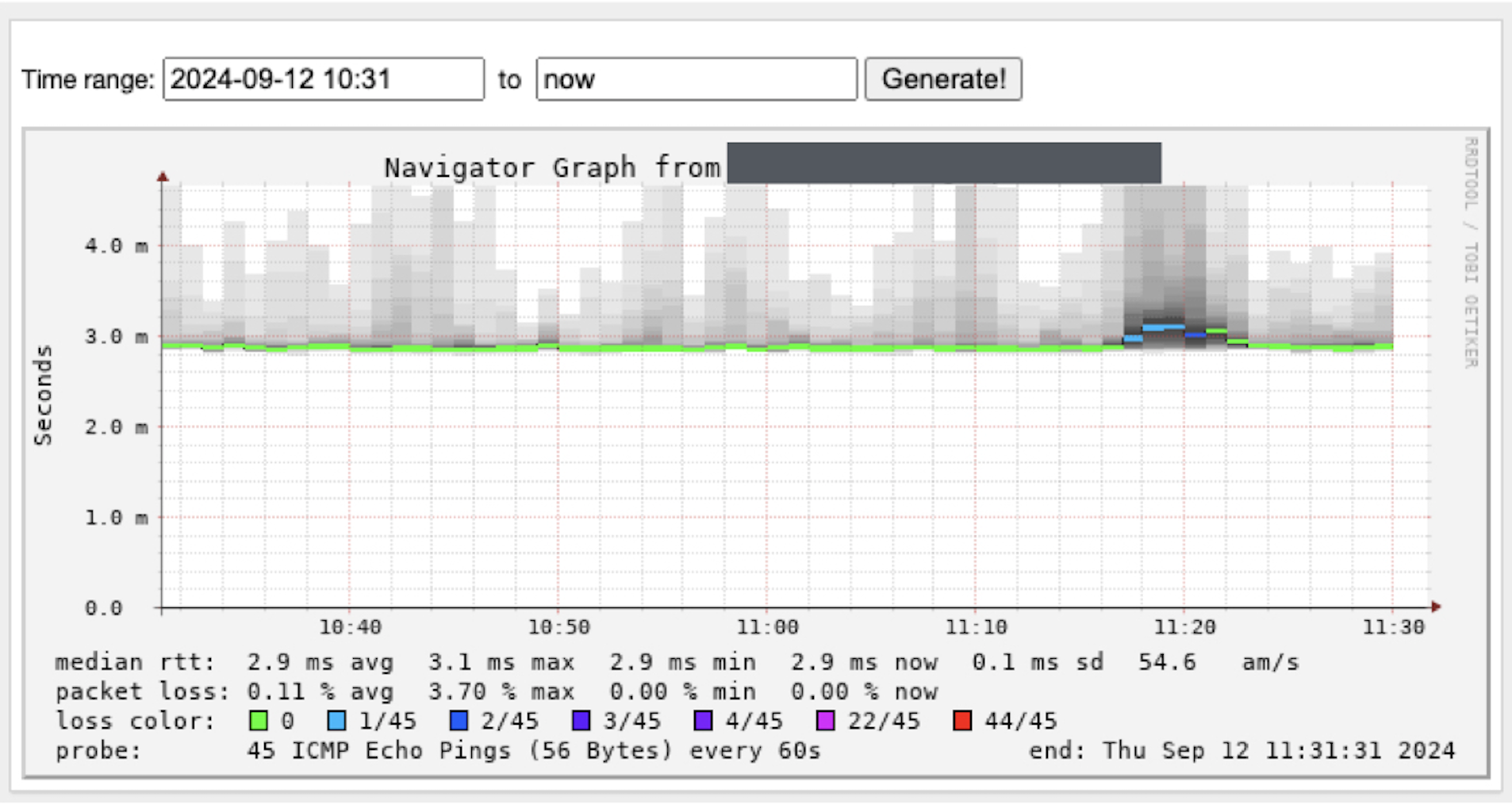
Task: Click the 45 ICMP Echo Pings probe text
Action: coord(534,750)
